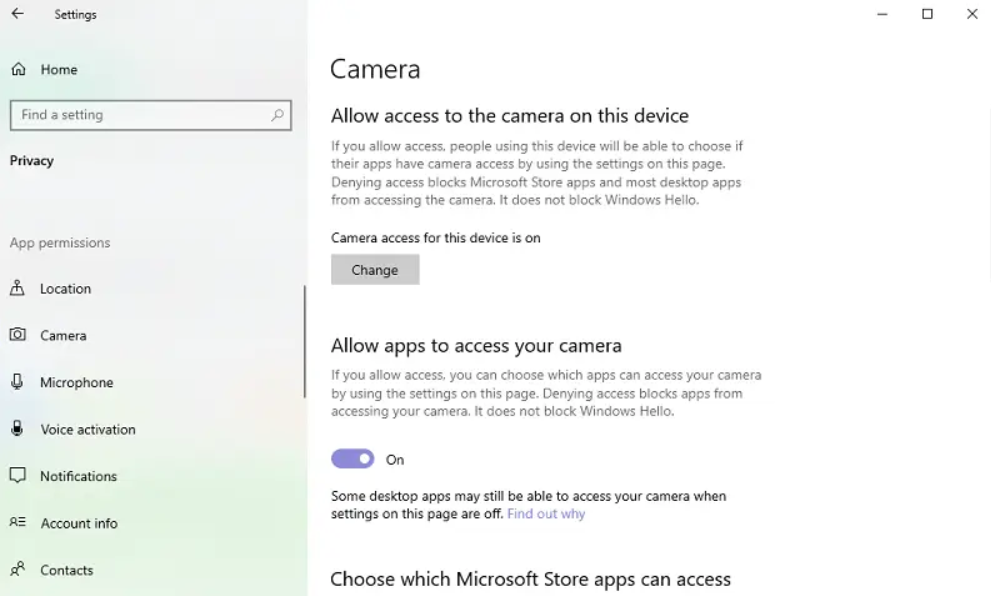Focus the Find a setting box
The width and height of the screenshot is (991, 596).
pyautogui.click(x=140, y=115)
